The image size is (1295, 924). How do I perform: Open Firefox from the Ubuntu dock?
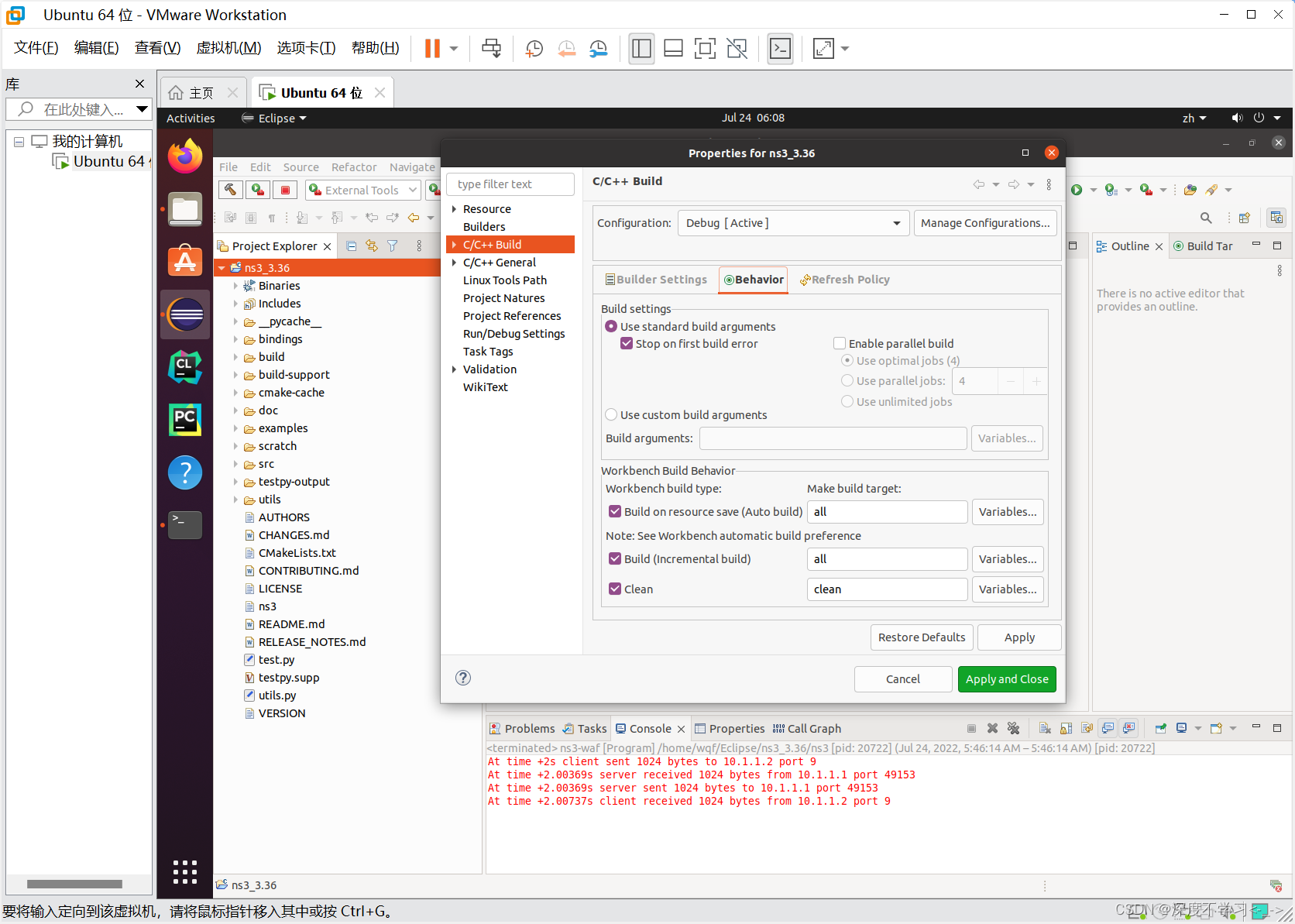[185, 157]
